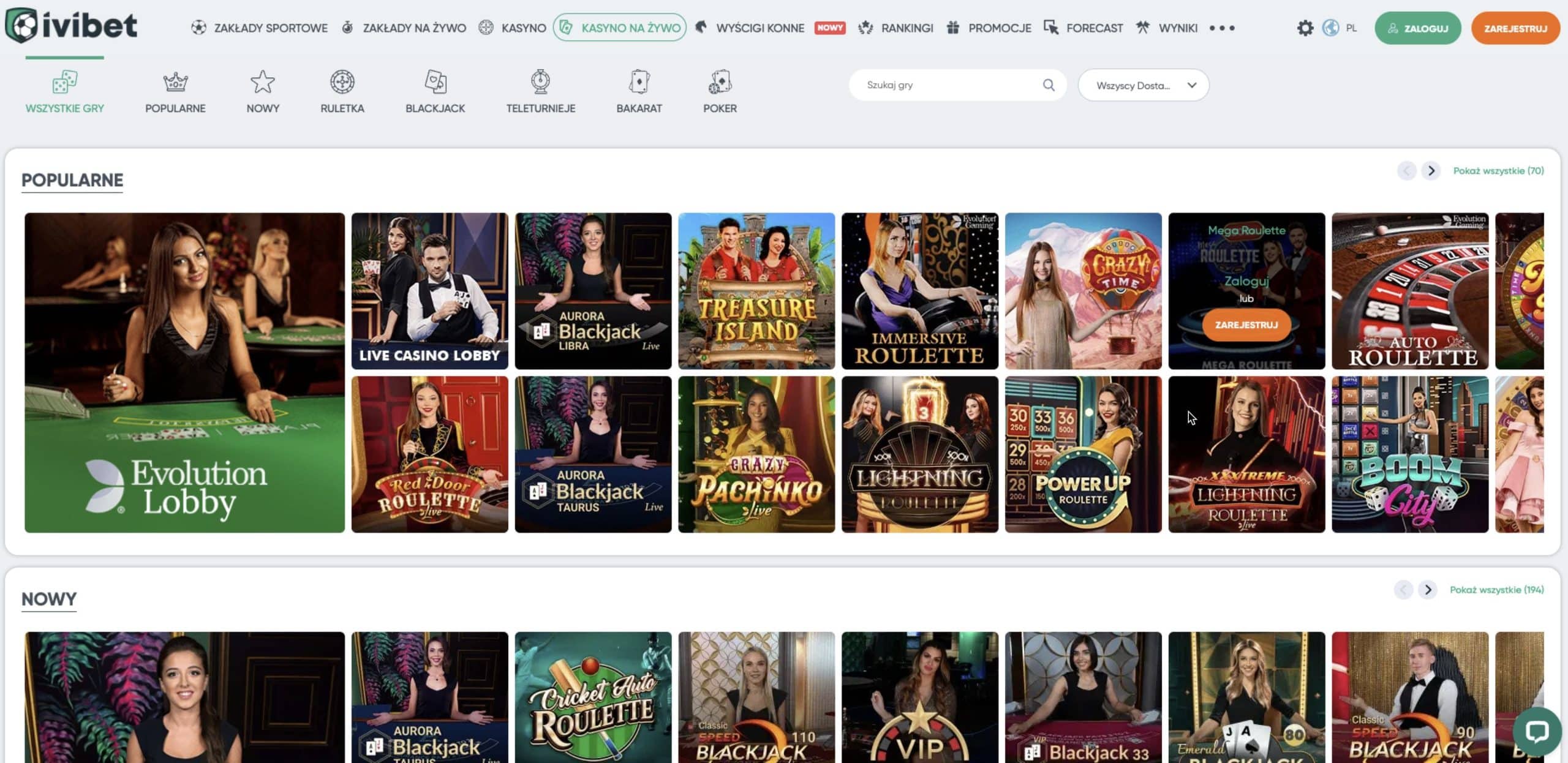Open Pokaż wszystkie (70) link
This screenshot has width=1568, height=763.
point(1498,171)
